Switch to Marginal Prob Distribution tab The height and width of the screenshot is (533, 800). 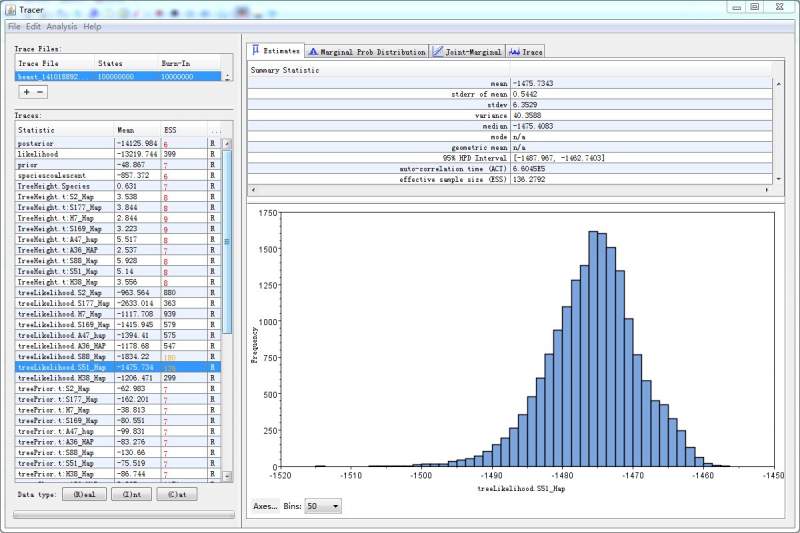[367, 51]
